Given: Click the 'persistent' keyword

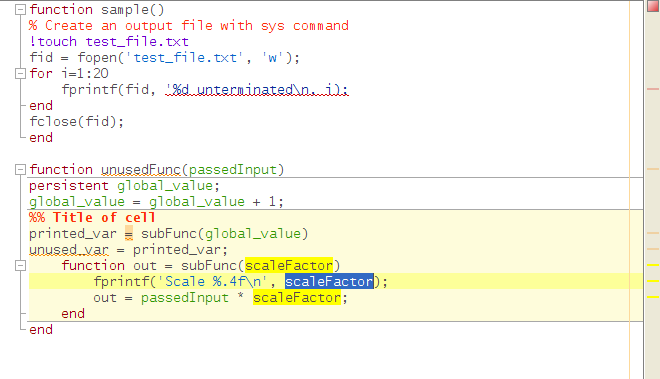Looking at the screenshot, I should click(69, 186).
